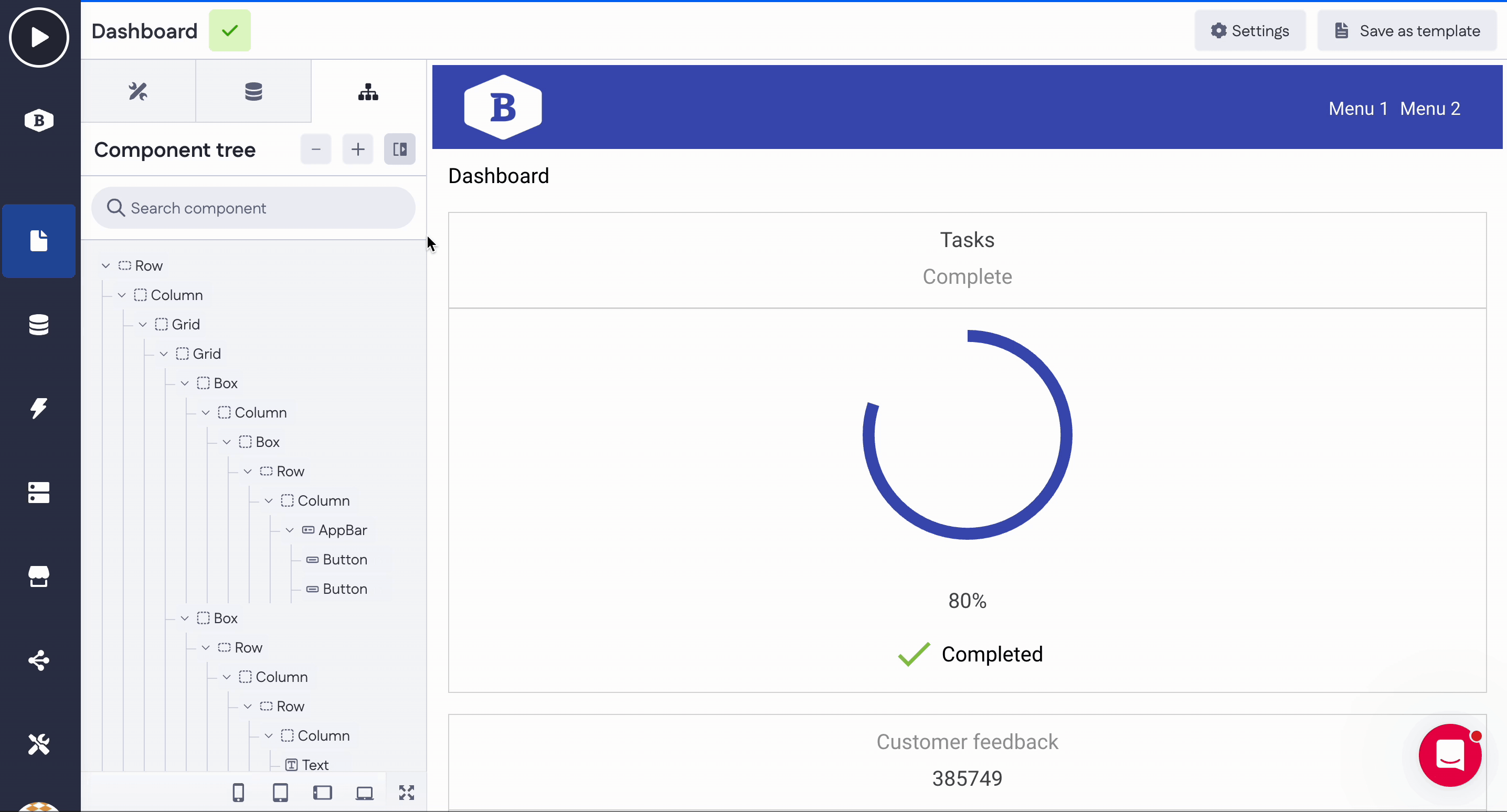Open the Betty Blocks home logo in the sidebar
This screenshot has height=812, width=1507.
click(x=39, y=121)
